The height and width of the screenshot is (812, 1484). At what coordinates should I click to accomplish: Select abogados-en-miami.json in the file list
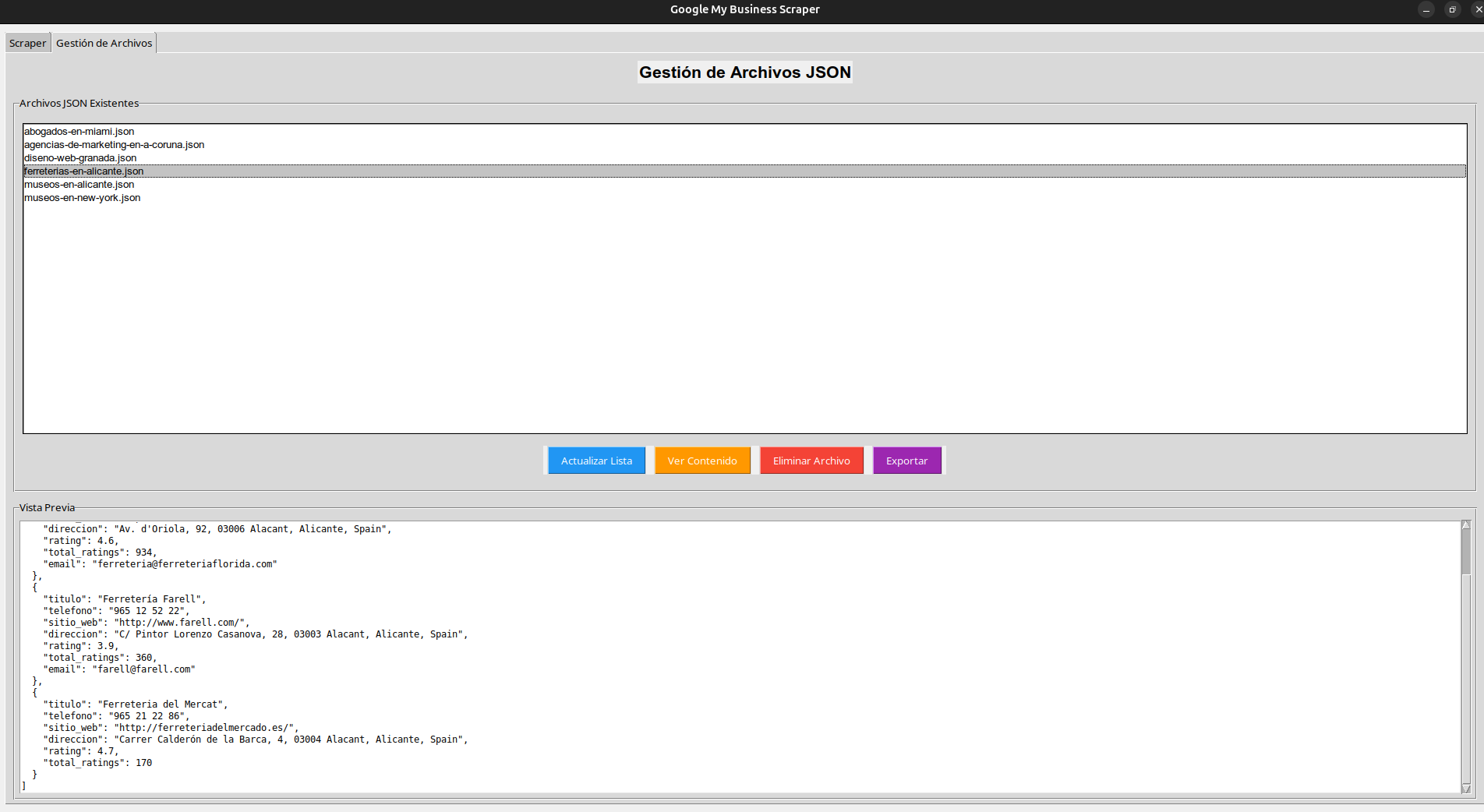[79, 132]
